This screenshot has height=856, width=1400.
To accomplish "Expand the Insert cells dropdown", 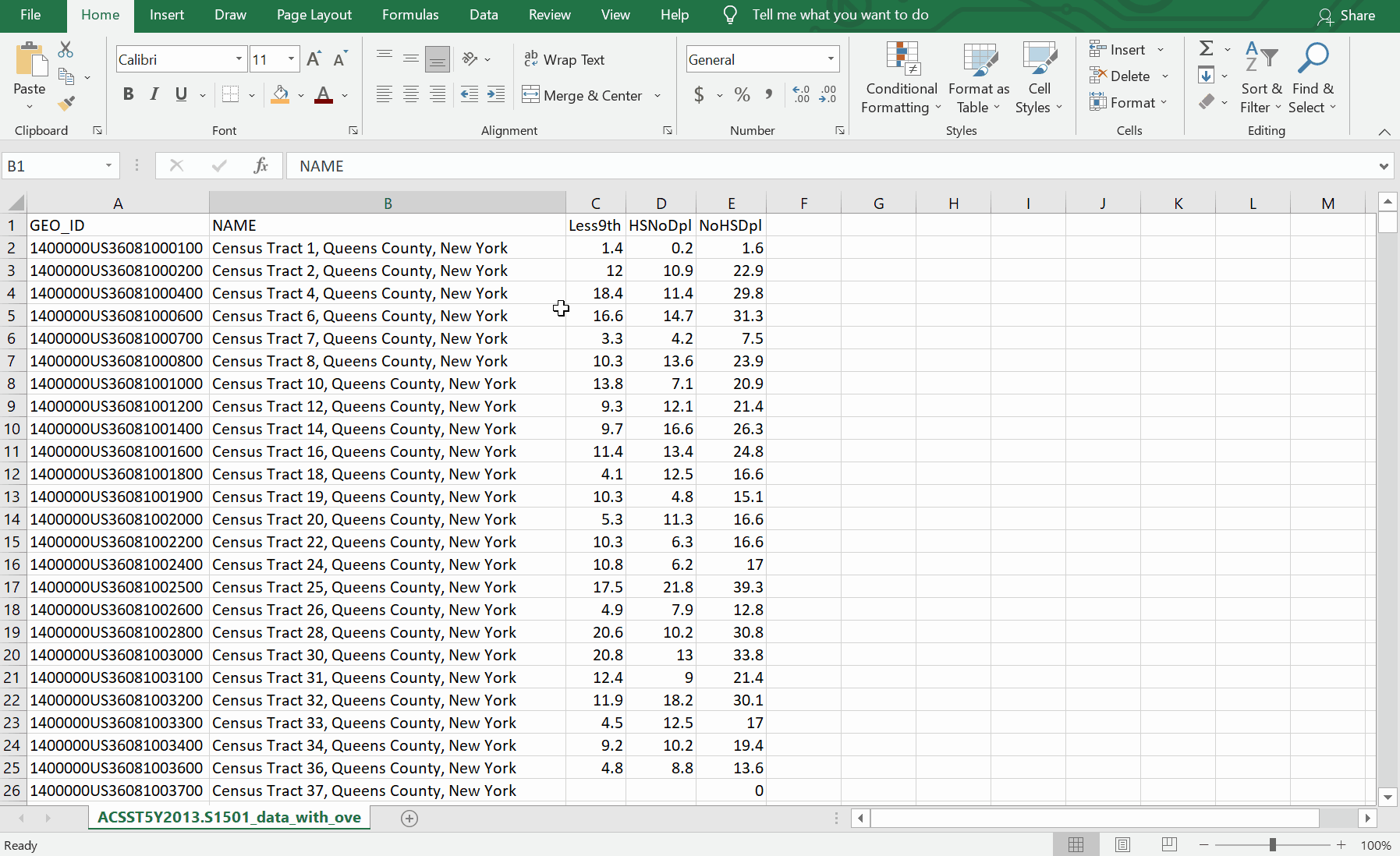I will point(1161,50).
